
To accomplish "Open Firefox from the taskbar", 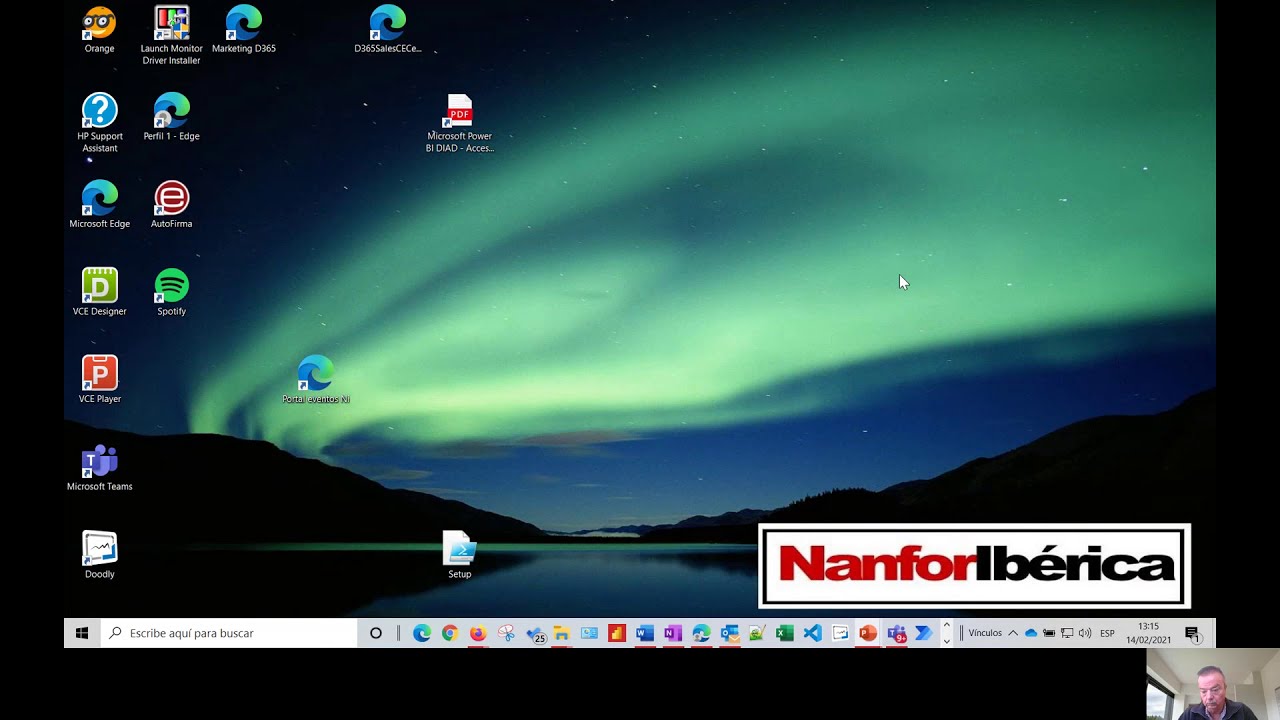I will click(478, 633).
